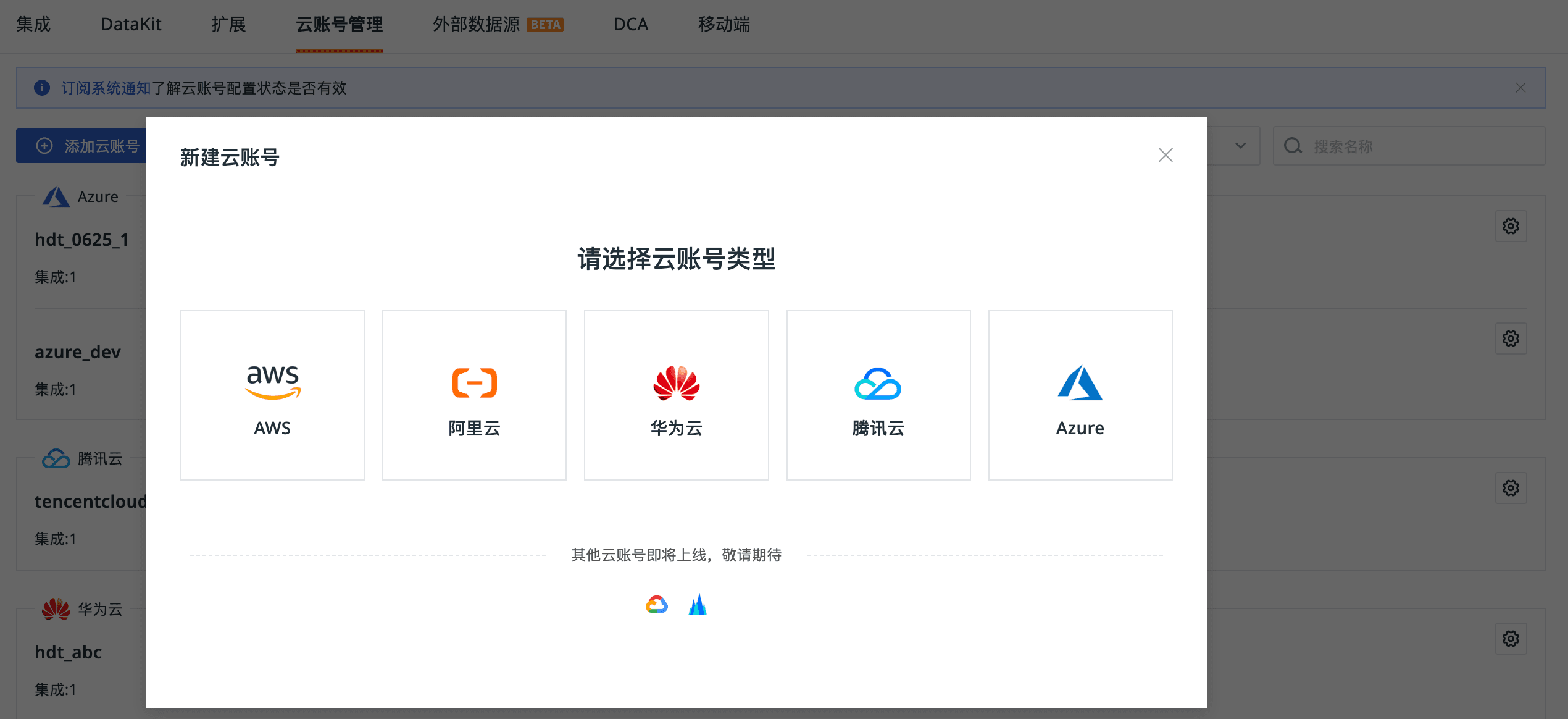This screenshot has height=719, width=1568.
Task: Click the 华为云 group logo in background list
Action: point(56,609)
